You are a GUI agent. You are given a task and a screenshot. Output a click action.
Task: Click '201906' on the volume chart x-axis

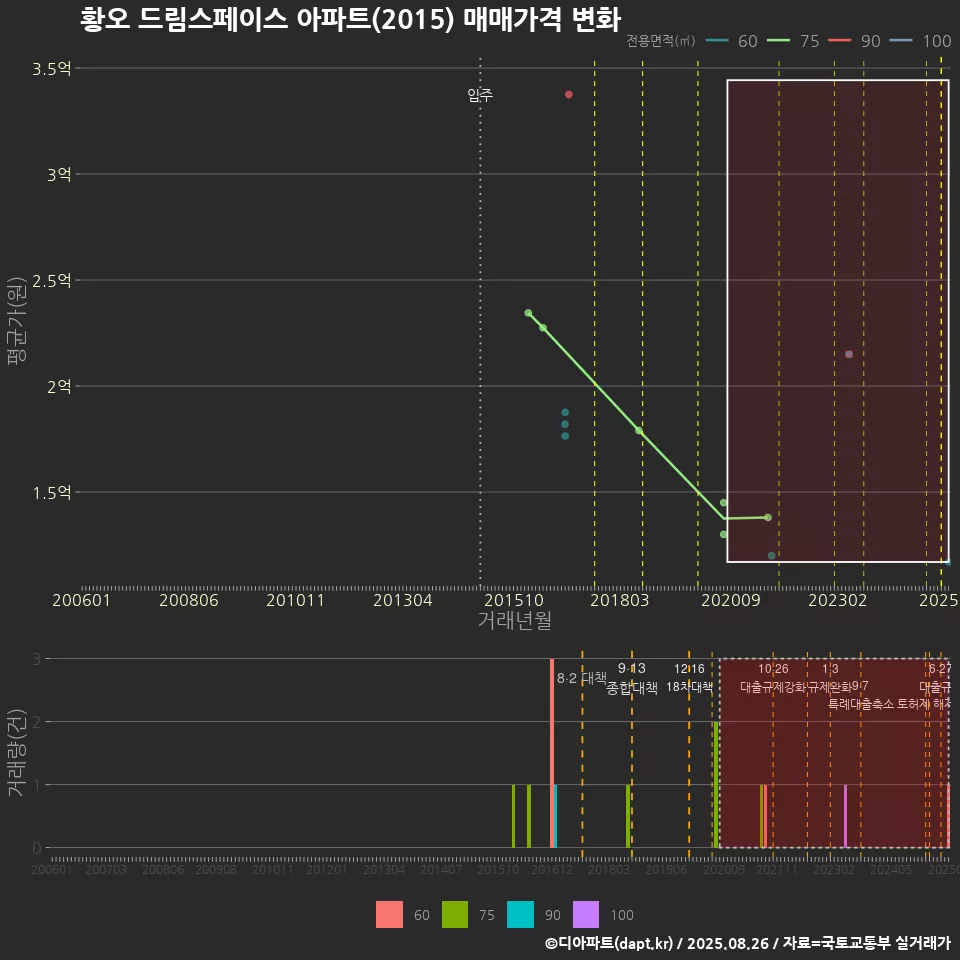[x=666, y=869]
